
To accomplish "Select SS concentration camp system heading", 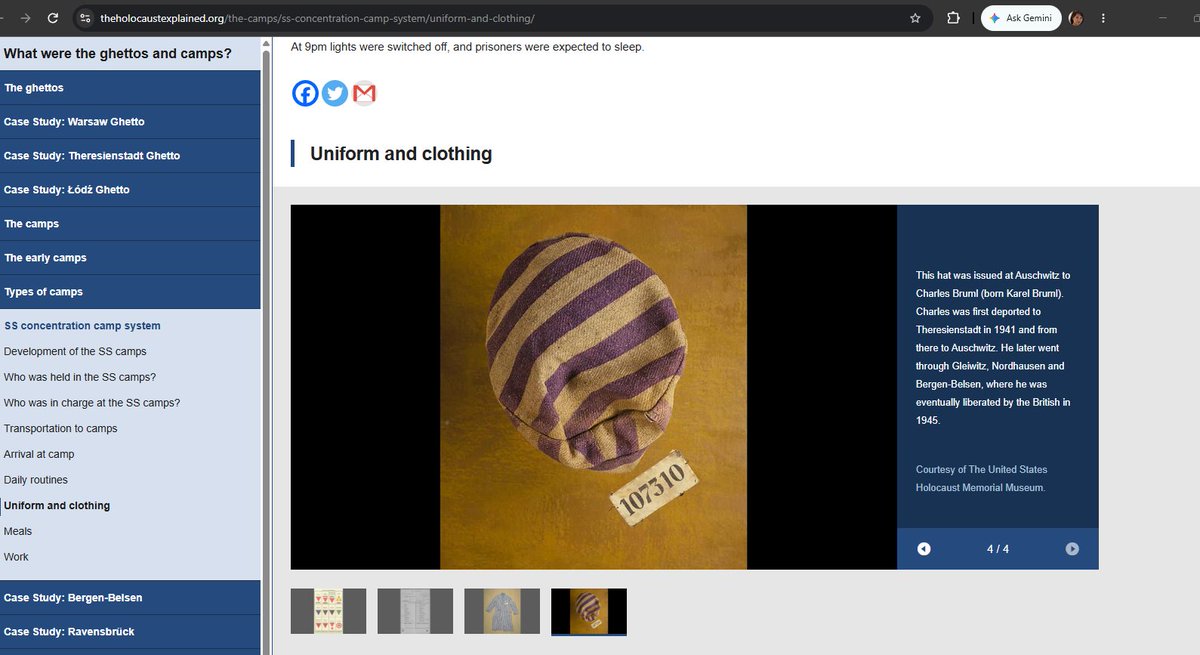I will 82,326.
